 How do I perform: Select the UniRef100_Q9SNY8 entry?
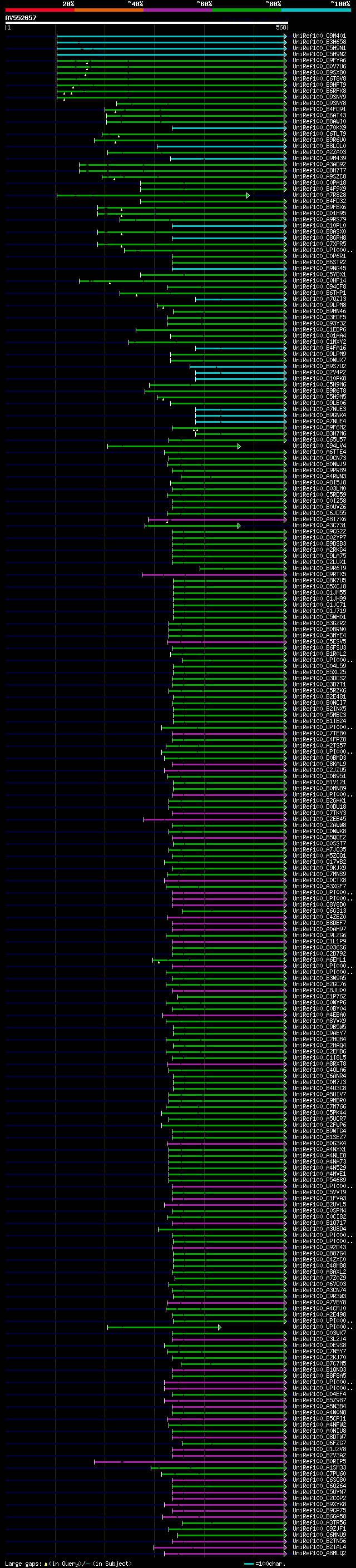point(319,103)
